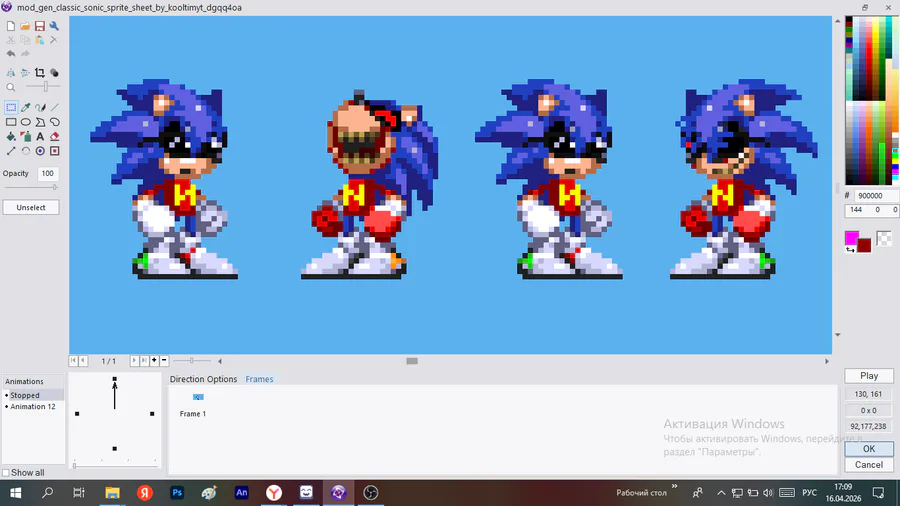Image resolution: width=900 pixels, height=506 pixels.
Task: Click the magenta foreground color swatch
Action: click(x=852, y=238)
